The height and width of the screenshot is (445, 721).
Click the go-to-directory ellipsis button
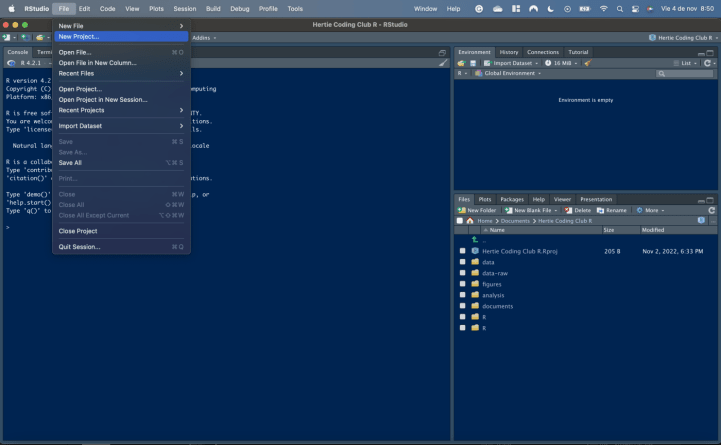(x=713, y=221)
